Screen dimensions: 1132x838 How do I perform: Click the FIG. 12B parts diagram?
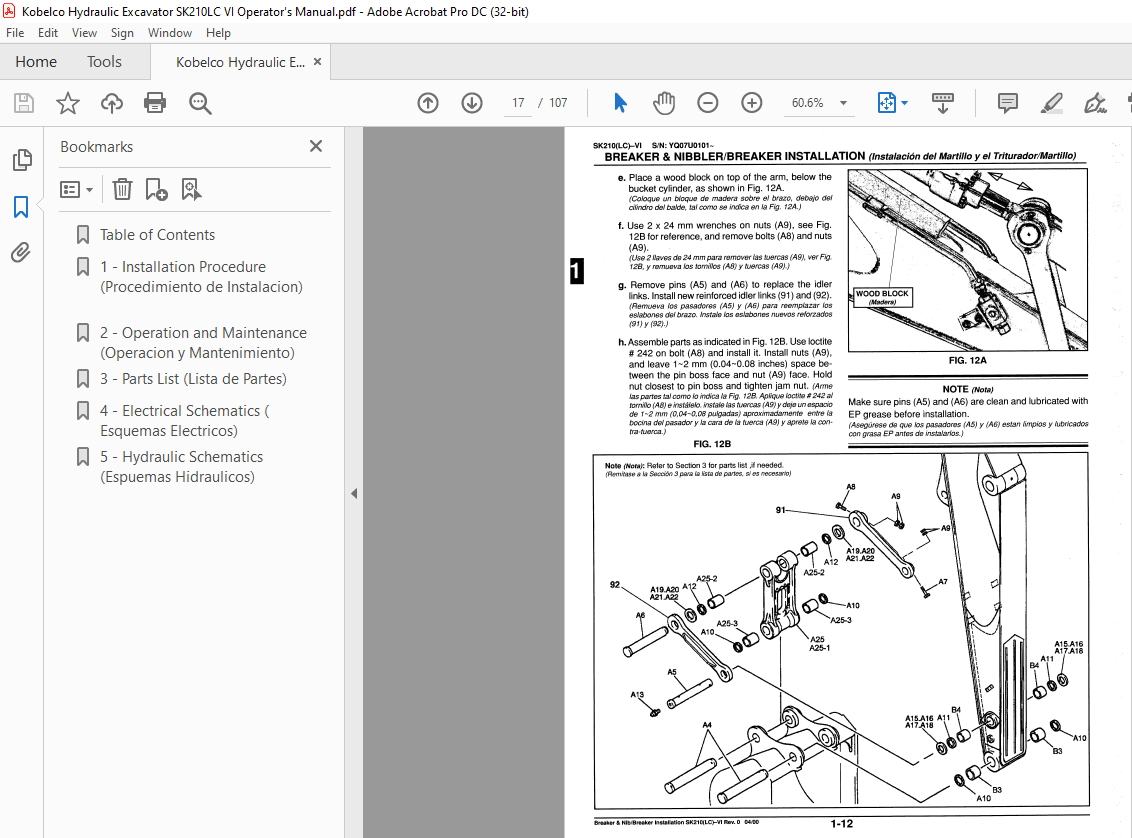pyautogui.click(x=841, y=631)
